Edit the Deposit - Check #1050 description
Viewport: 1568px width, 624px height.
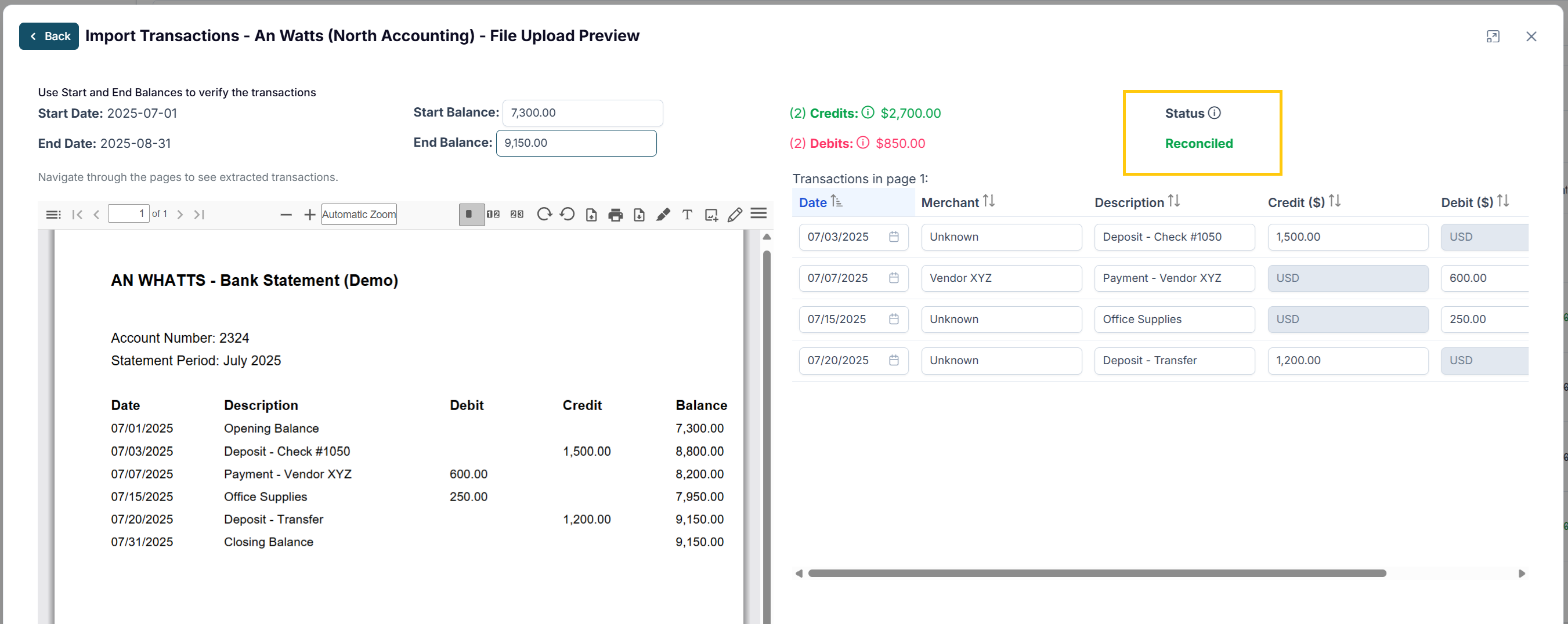[1174, 237]
